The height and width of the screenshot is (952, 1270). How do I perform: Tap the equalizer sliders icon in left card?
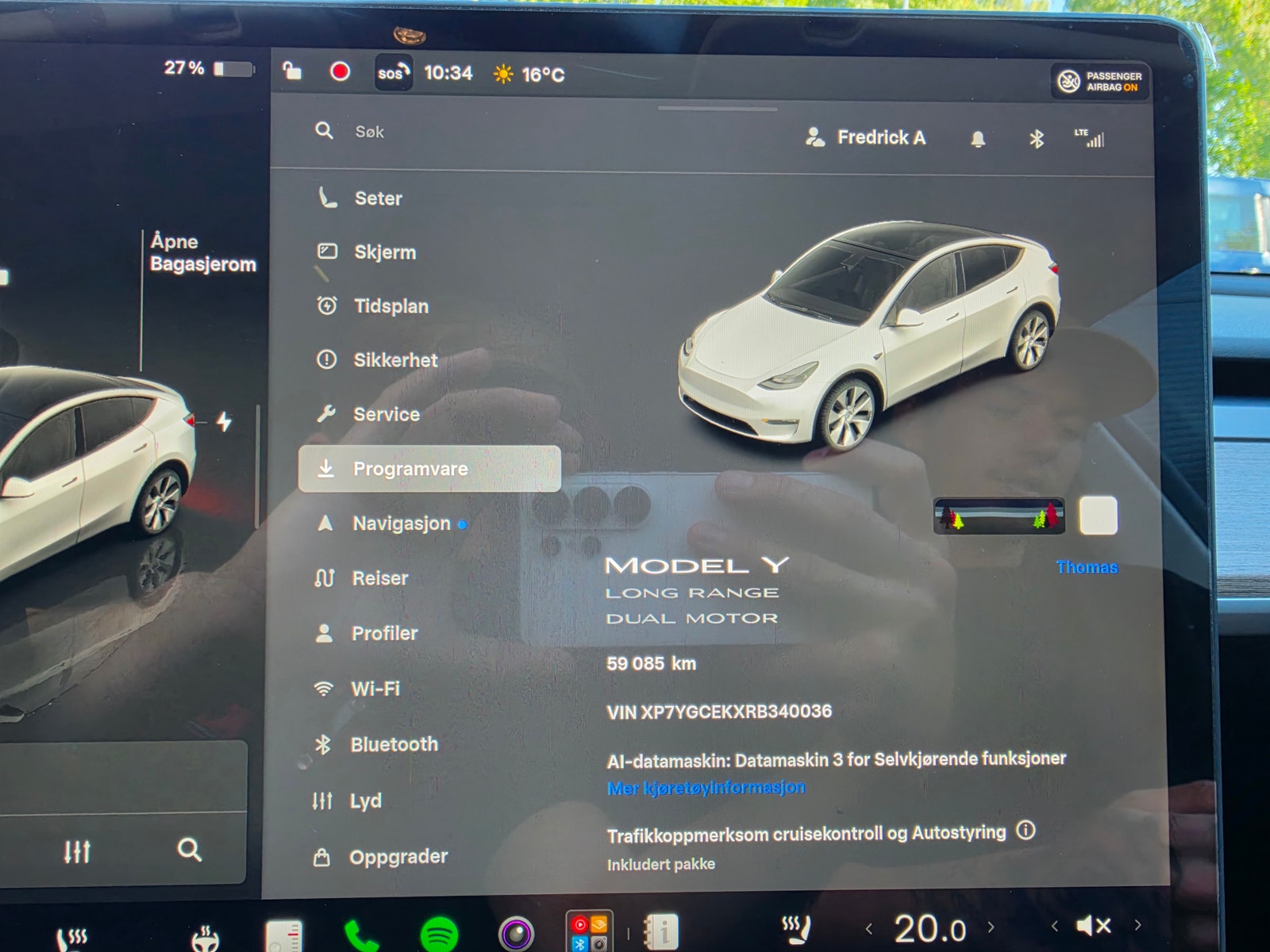77,851
